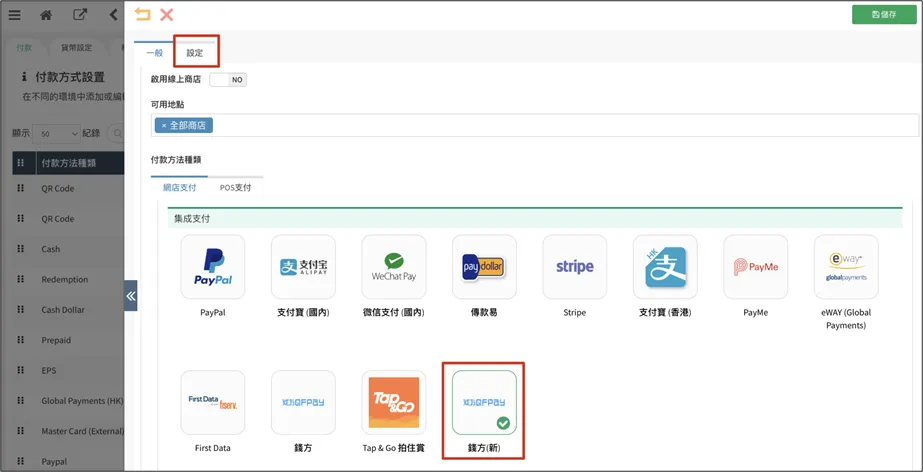Choose the PayPal payment tile
Image resolution: width=923 pixels, height=472 pixels.
tap(213, 267)
